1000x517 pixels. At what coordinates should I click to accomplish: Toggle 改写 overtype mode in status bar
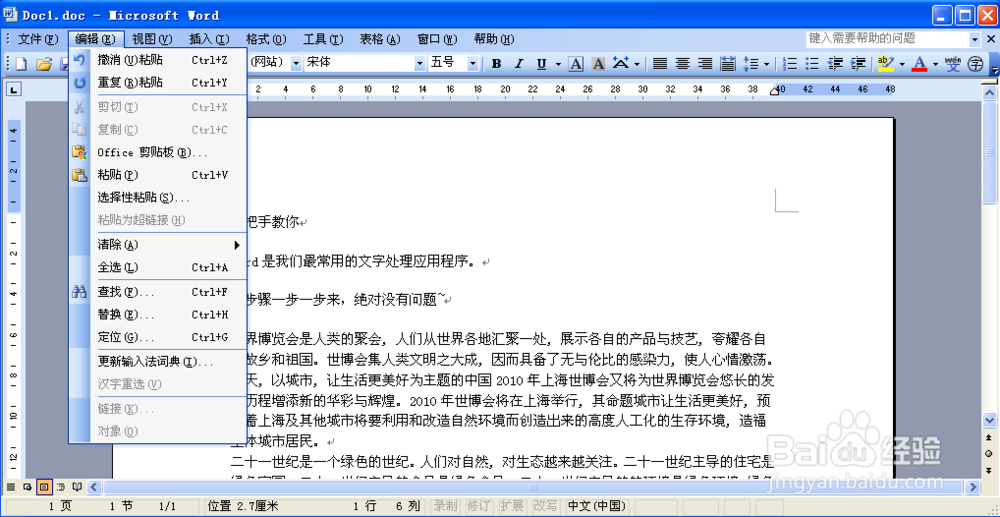(x=544, y=506)
